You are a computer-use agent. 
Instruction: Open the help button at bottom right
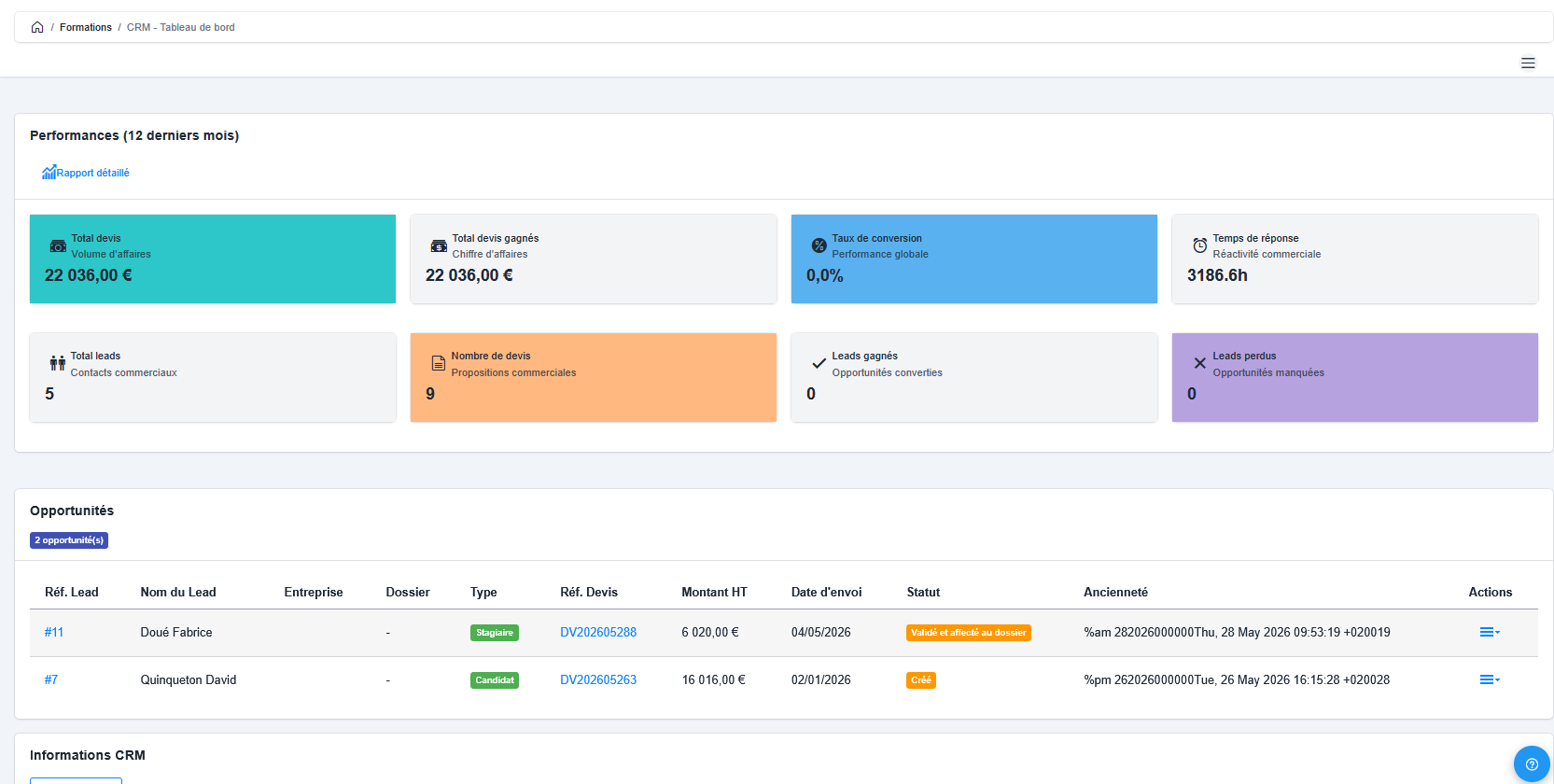1532,763
